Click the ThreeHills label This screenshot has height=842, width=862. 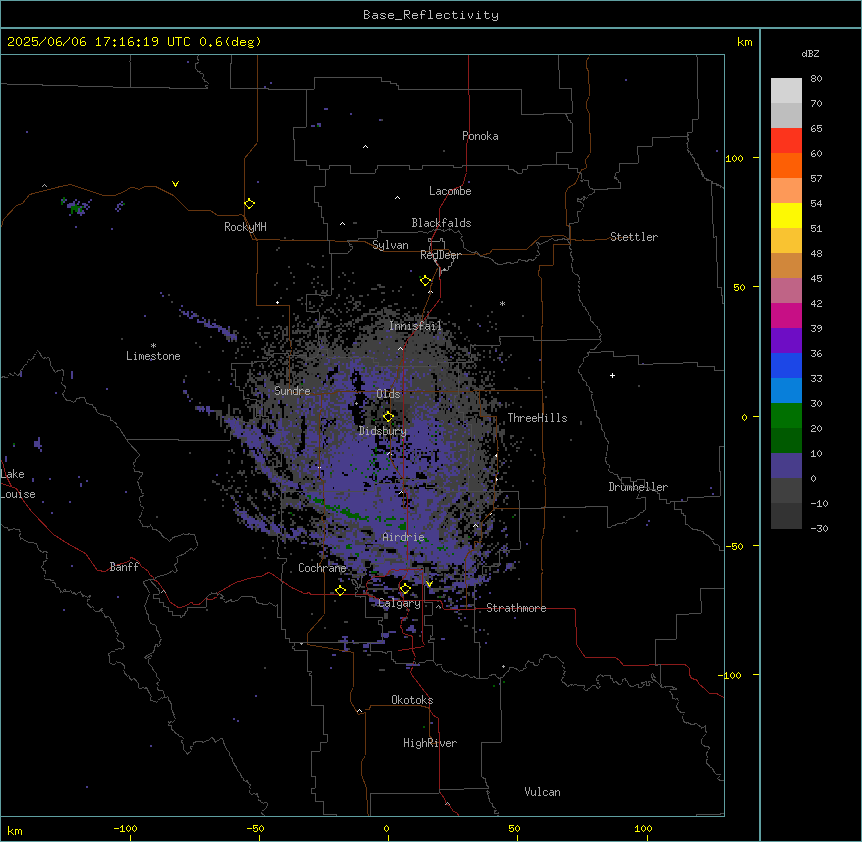pos(538,418)
